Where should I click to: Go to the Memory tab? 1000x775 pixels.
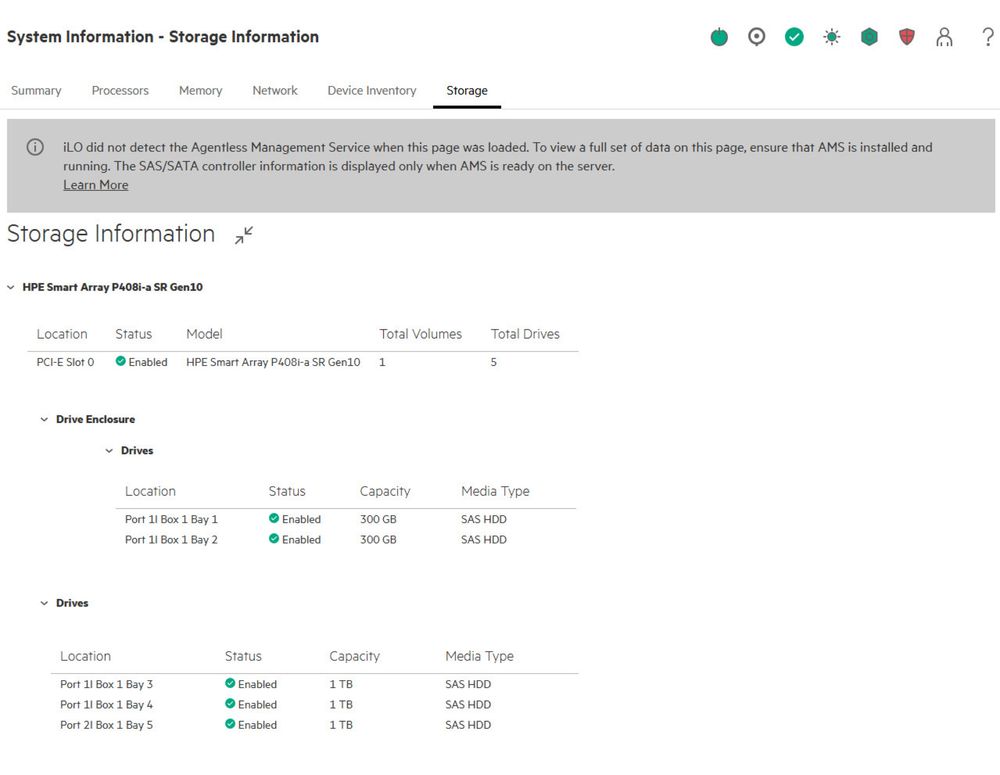(200, 91)
